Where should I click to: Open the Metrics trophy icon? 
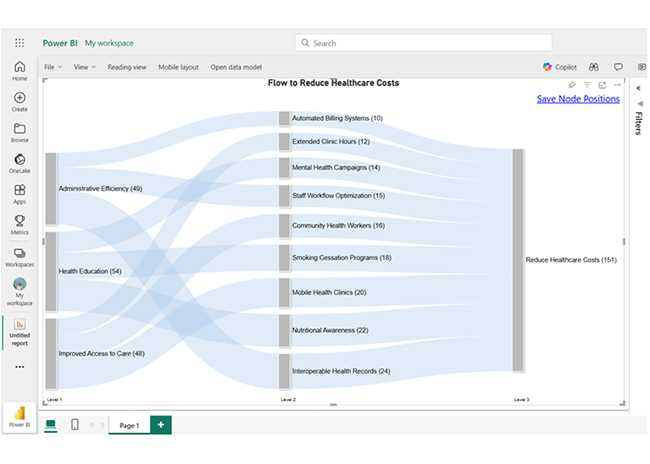click(19, 224)
